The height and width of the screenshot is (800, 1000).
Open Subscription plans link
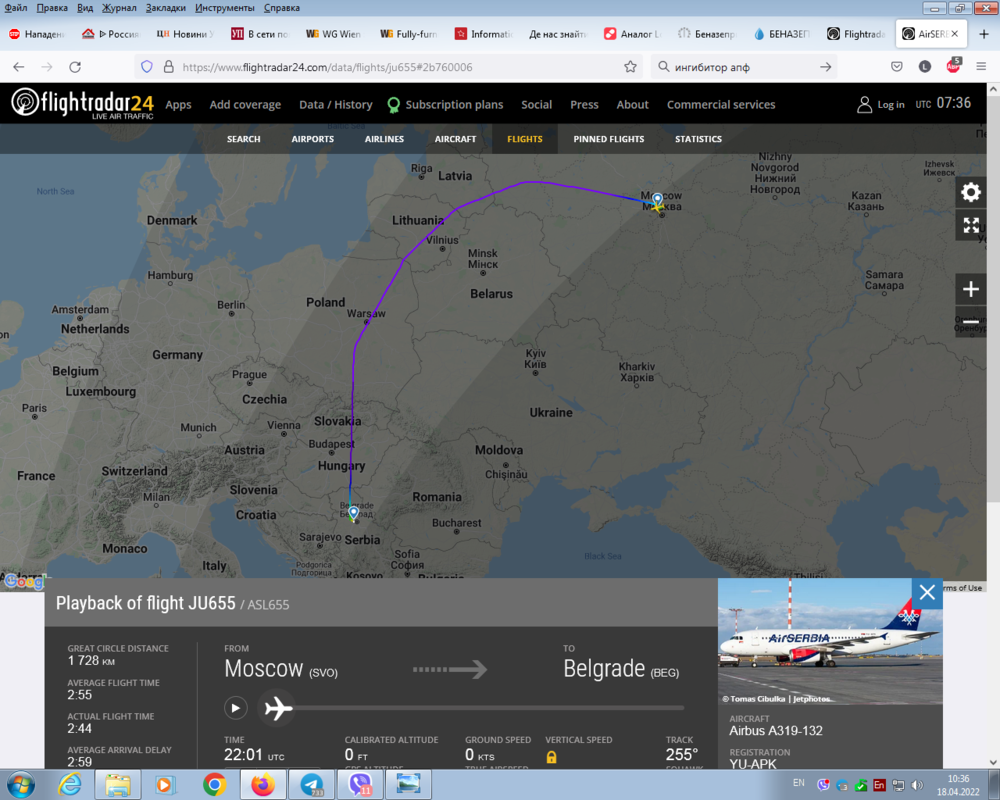point(445,105)
